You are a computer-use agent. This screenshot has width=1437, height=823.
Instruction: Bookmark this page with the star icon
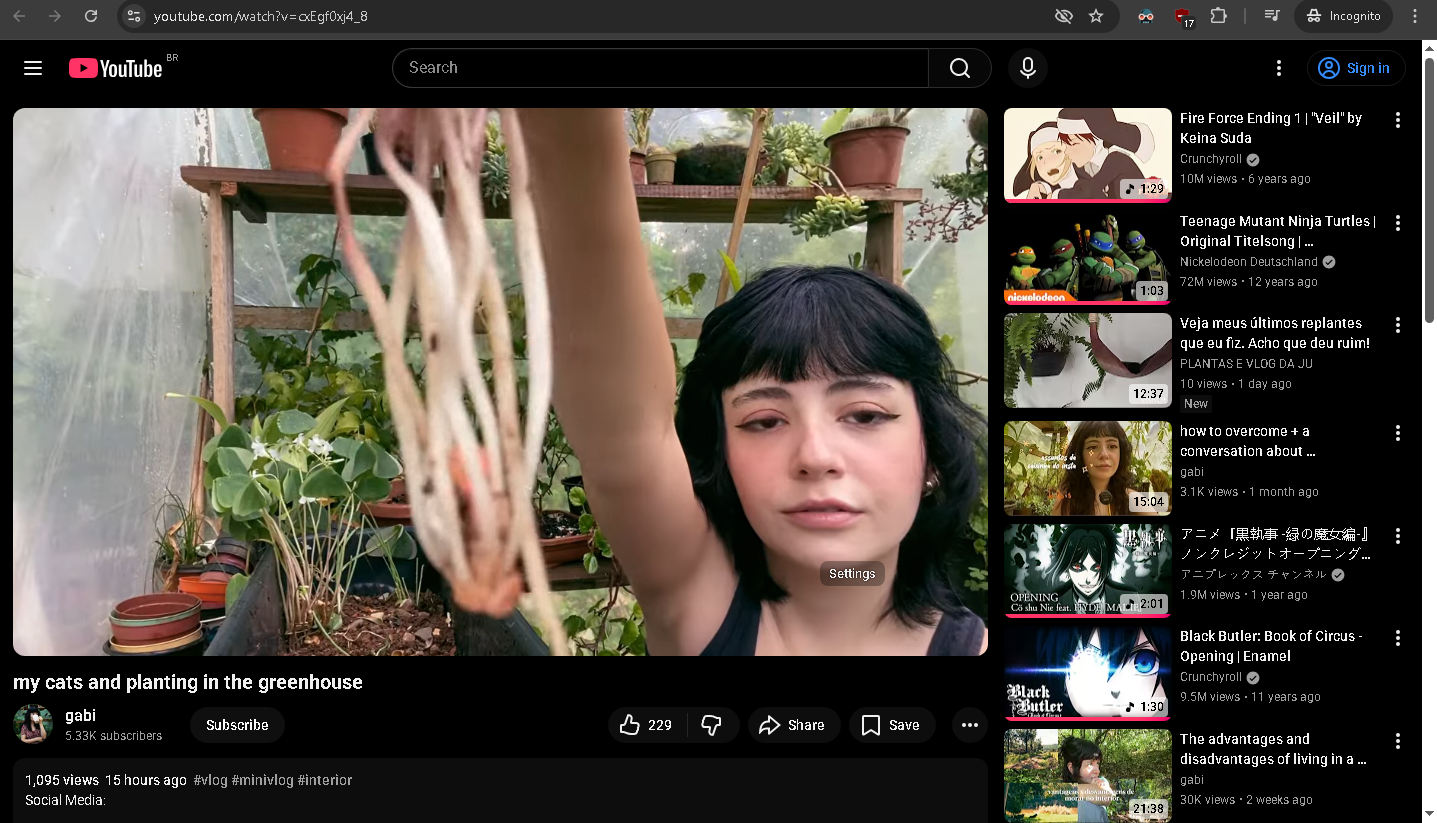[x=1096, y=16]
